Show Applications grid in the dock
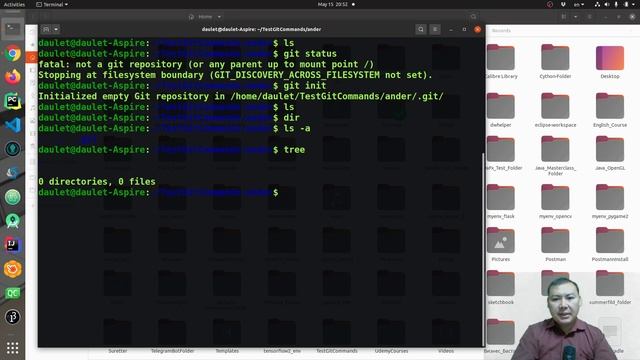This screenshot has width=640, height=360. point(12,348)
